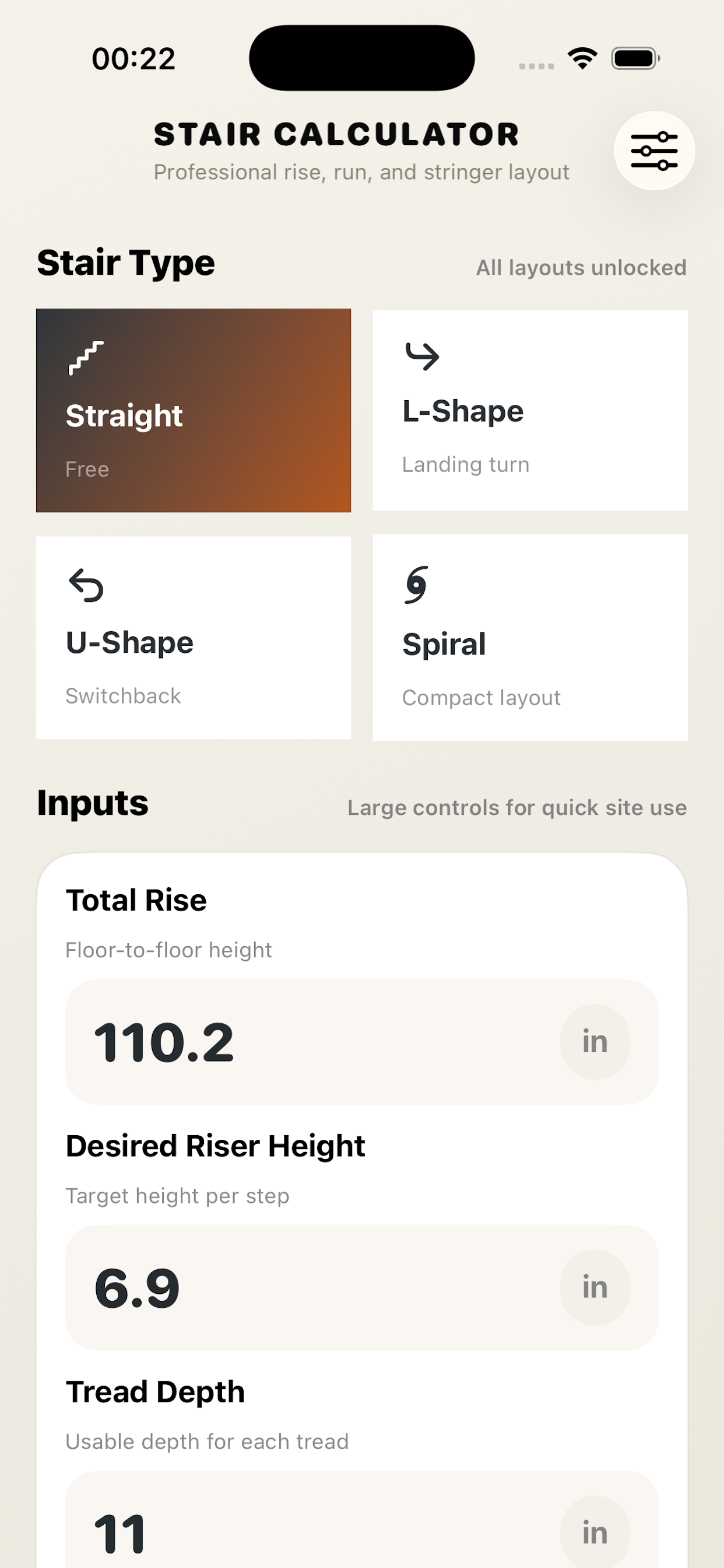Change the Total Rise unit from inches
The height and width of the screenshot is (1568, 724).
(595, 1041)
